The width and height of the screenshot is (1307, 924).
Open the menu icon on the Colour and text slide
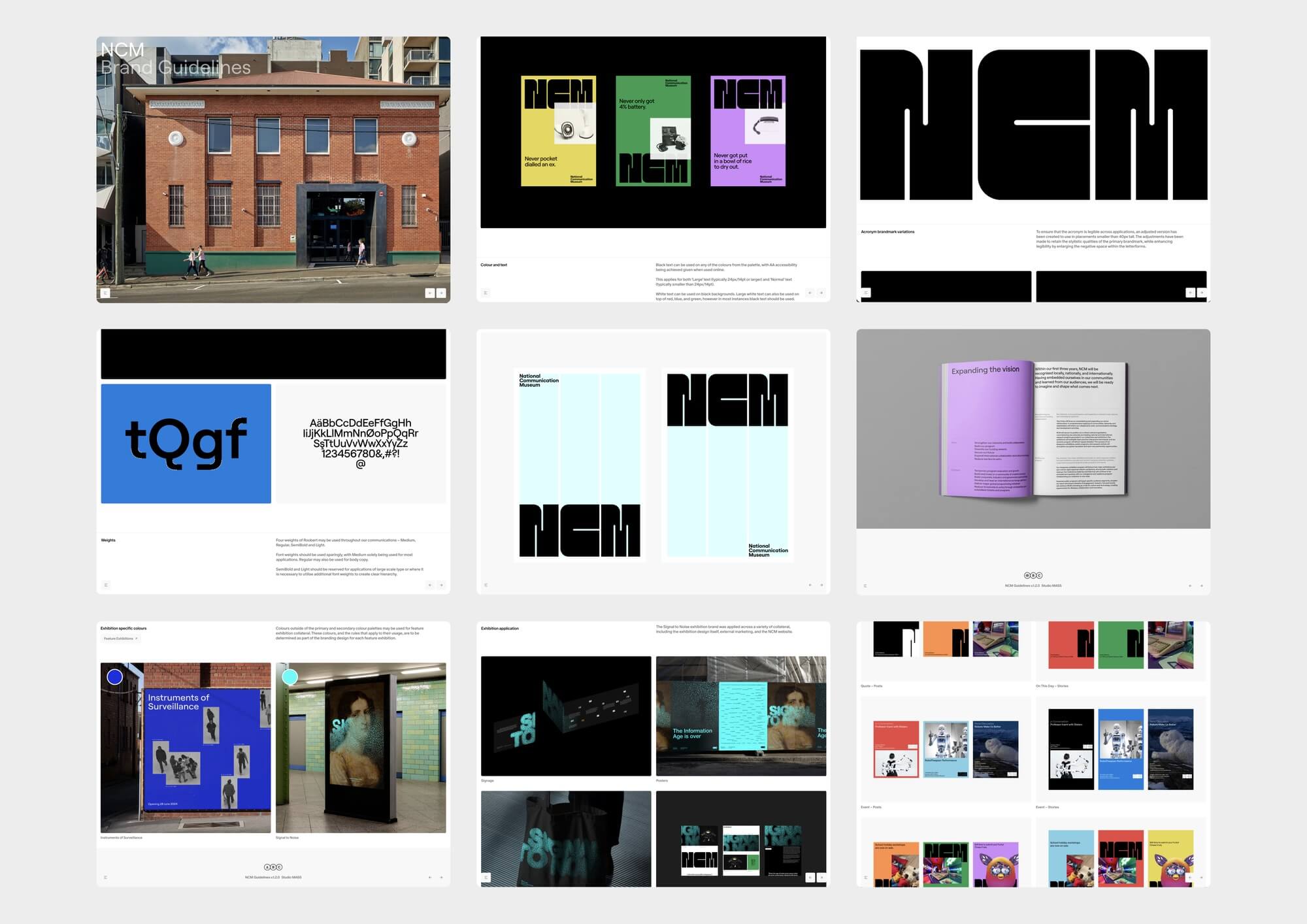[486, 293]
